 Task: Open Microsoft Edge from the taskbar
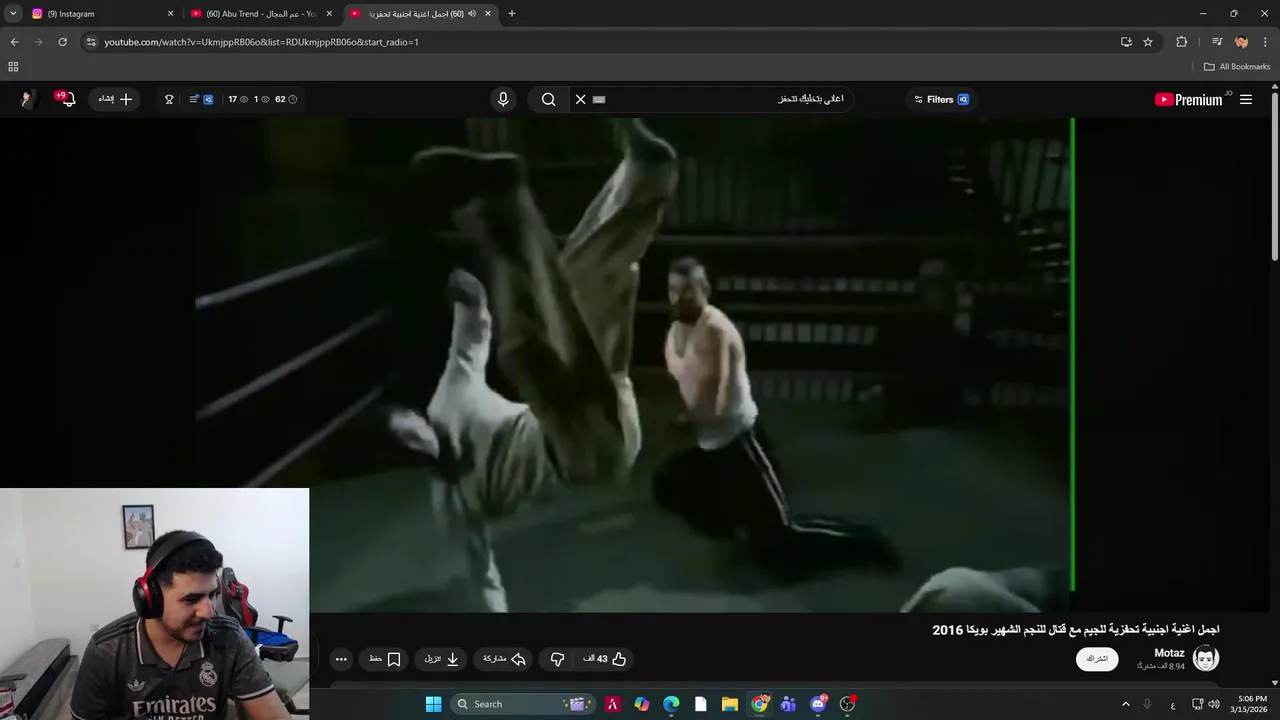click(x=671, y=704)
